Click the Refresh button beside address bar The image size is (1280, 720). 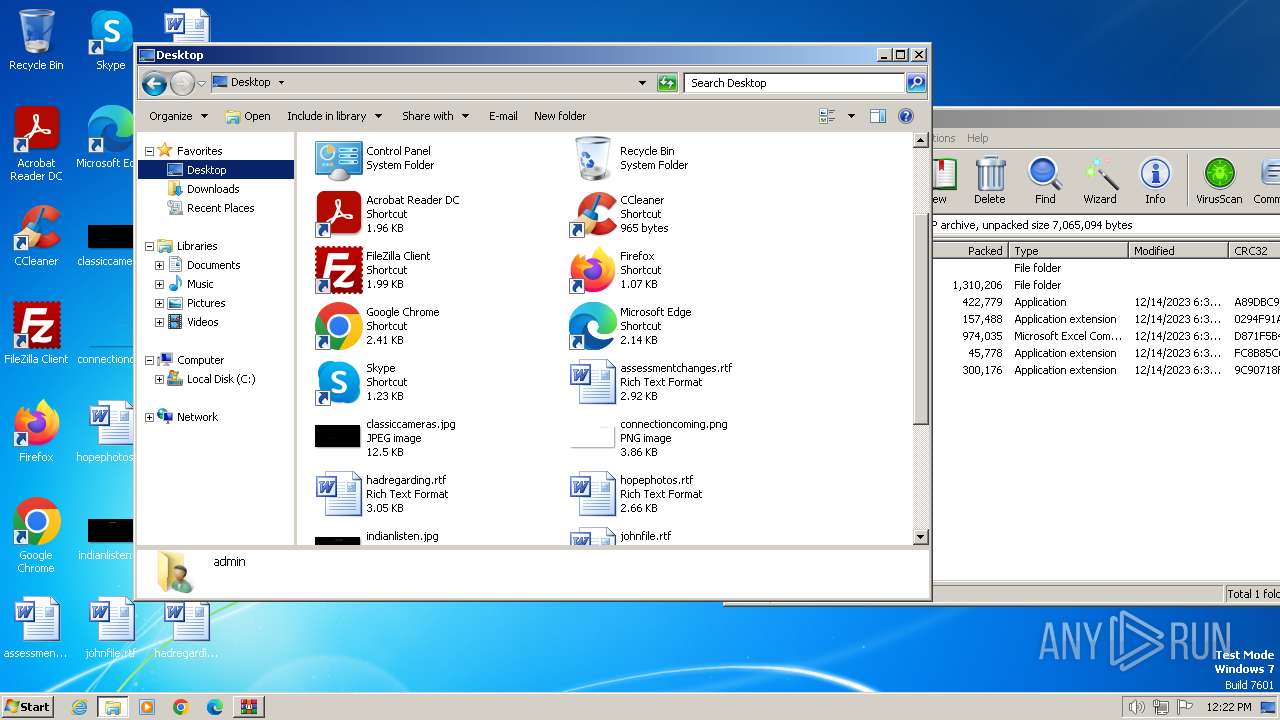coord(667,83)
